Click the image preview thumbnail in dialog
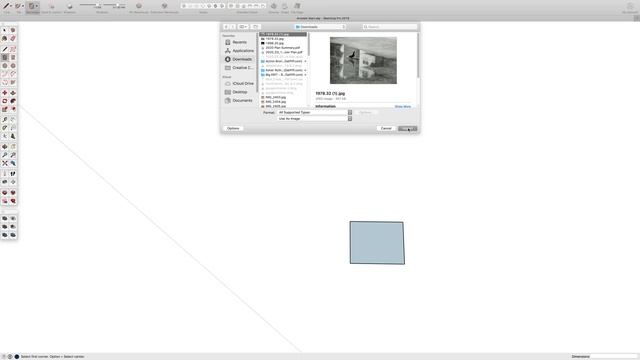The height and width of the screenshot is (360, 640). click(x=363, y=60)
